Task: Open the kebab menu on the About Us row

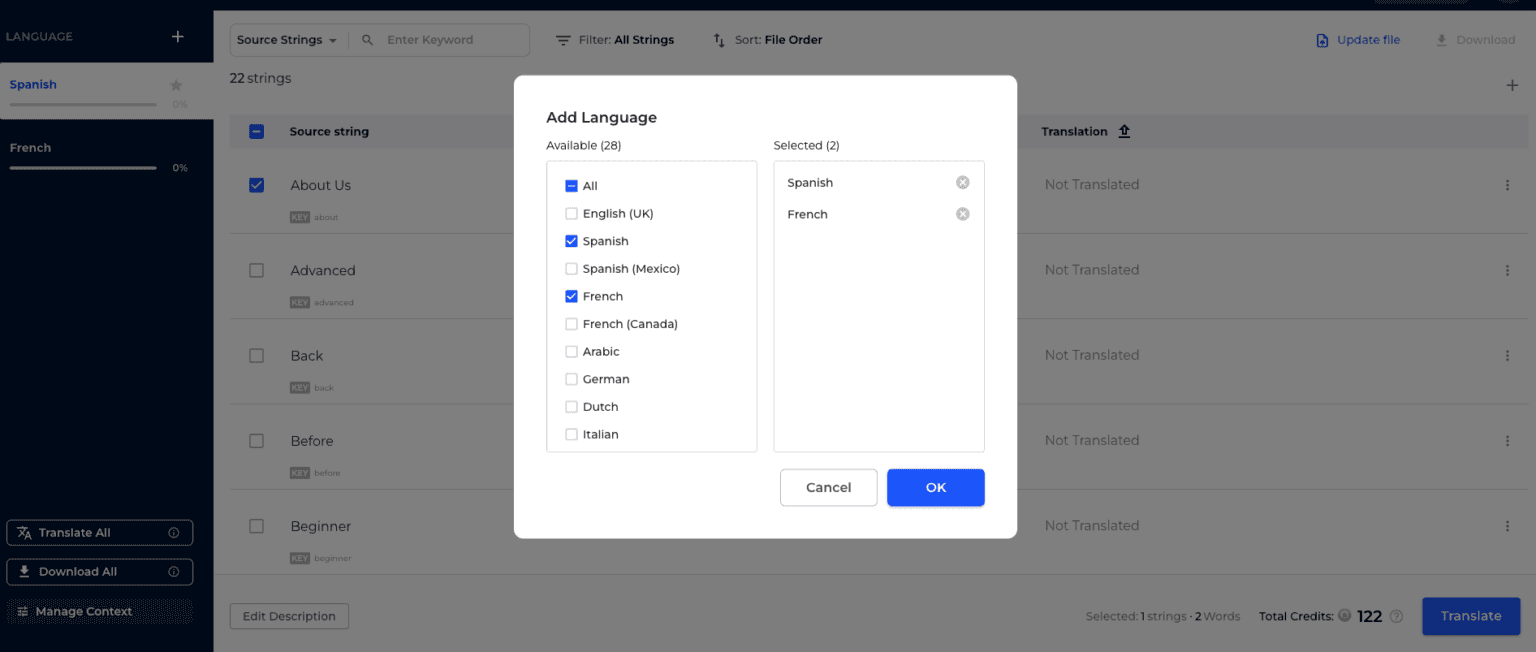Action: click(x=1508, y=185)
